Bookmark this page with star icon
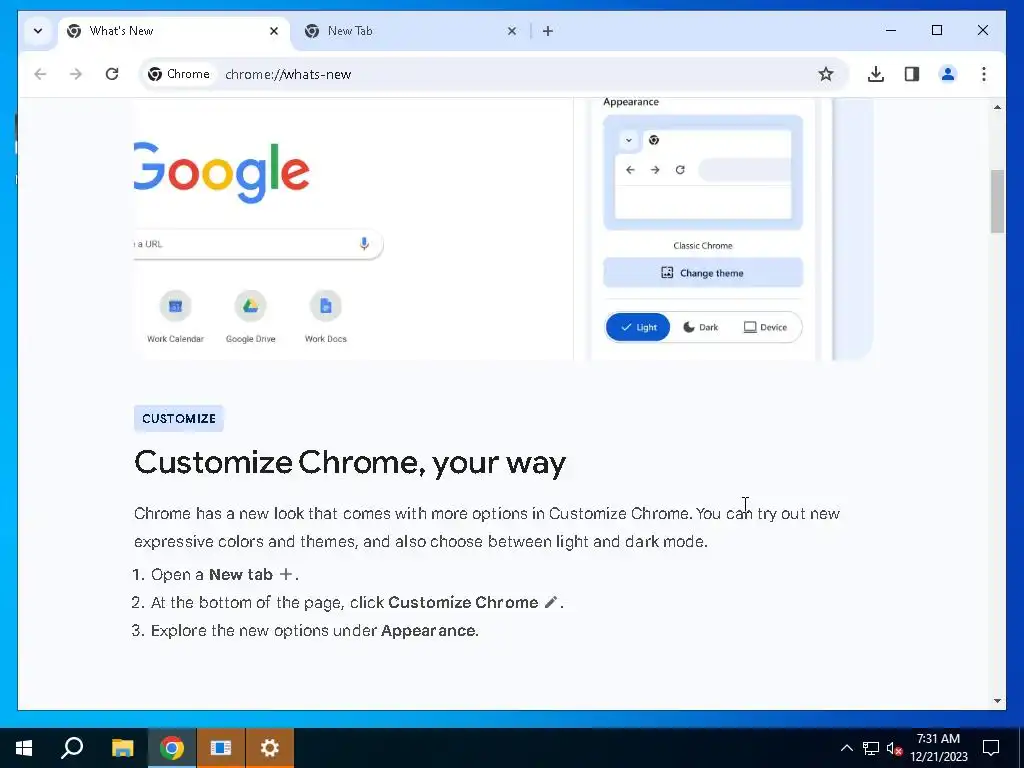 coord(825,74)
